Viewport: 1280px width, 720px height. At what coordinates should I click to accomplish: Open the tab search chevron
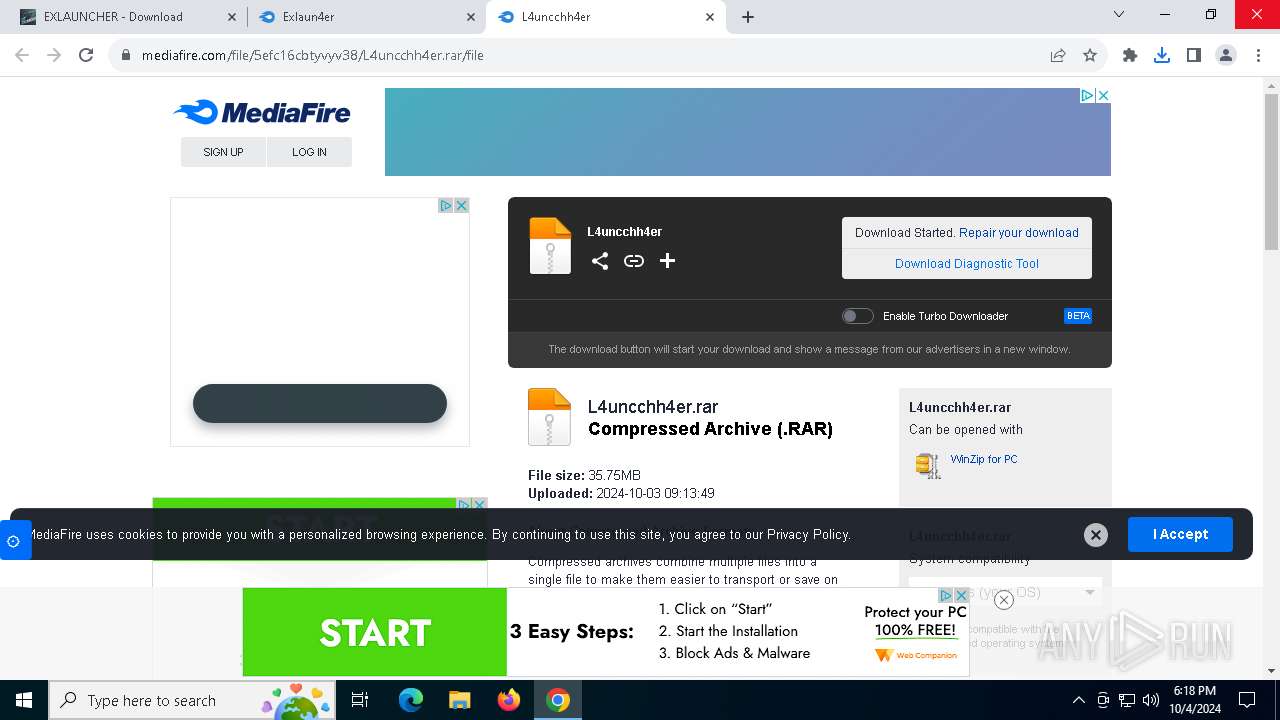1119,15
